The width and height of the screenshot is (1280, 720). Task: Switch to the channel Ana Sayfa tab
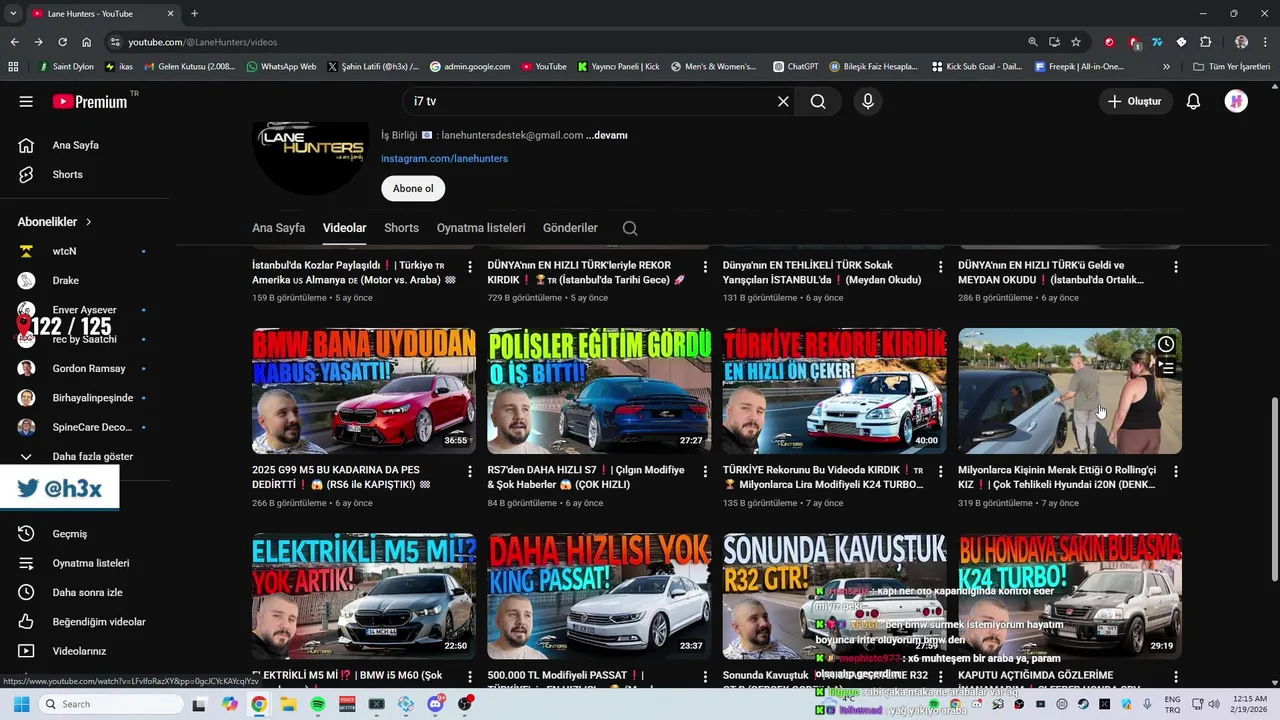[x=278, y=228]
